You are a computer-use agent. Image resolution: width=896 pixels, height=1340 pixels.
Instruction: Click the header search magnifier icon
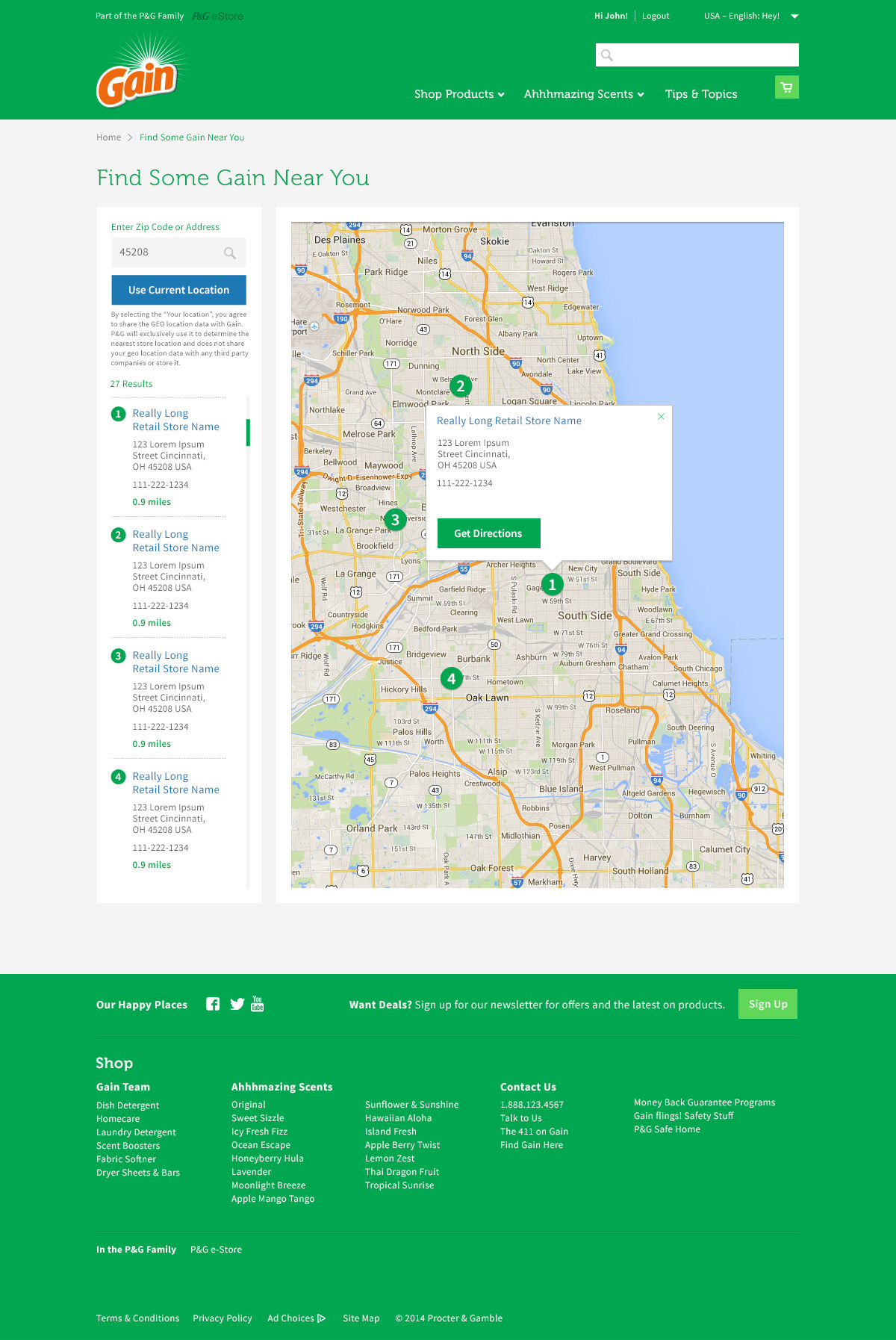[x=607, y=55]
